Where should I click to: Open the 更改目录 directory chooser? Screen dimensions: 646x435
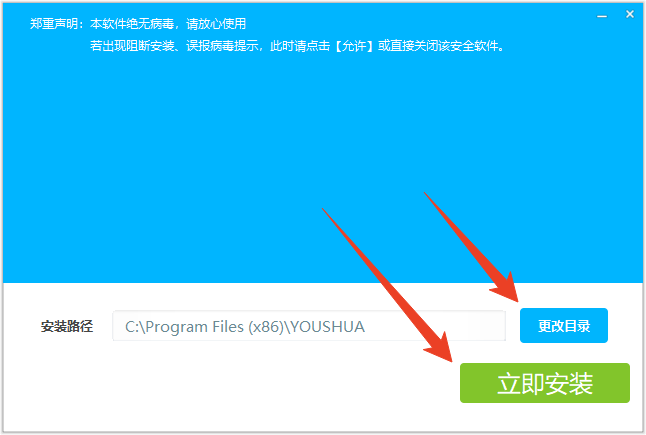tap(564, 325)
